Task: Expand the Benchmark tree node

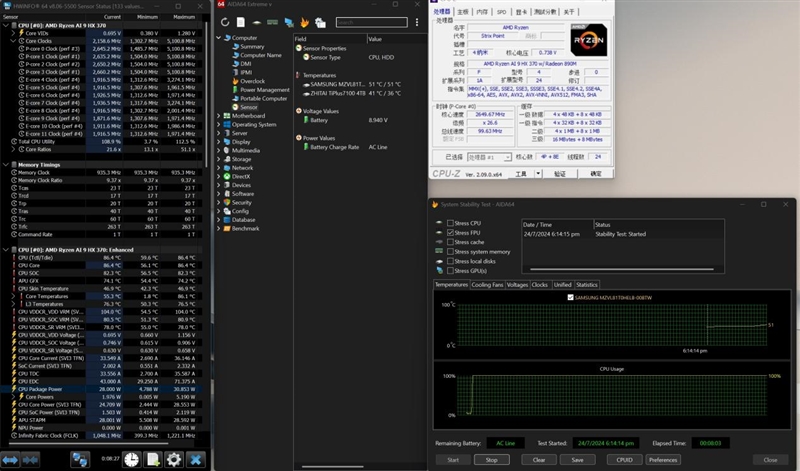Action: [x=218, y=229]
